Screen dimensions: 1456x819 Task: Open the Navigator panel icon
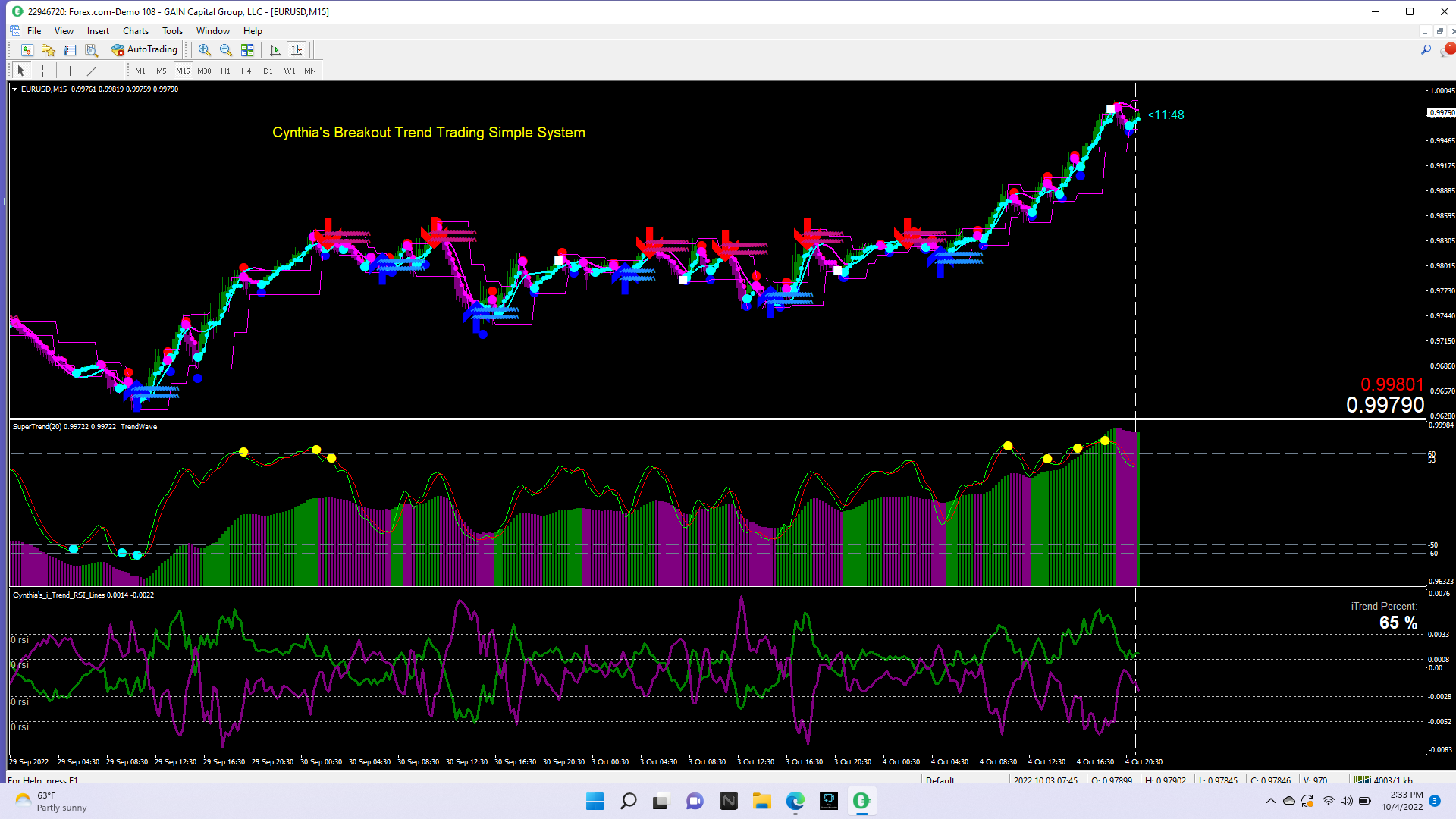(49, 50)
